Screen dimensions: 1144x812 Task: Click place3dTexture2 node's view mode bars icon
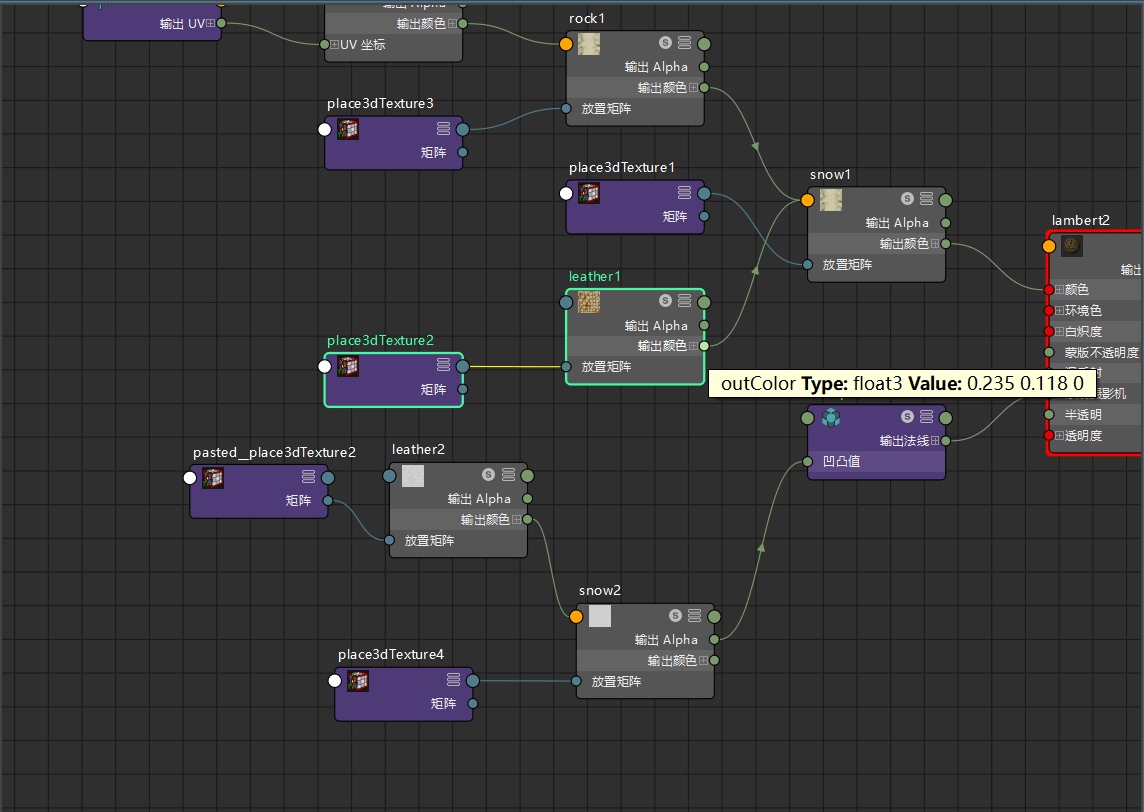443,365
